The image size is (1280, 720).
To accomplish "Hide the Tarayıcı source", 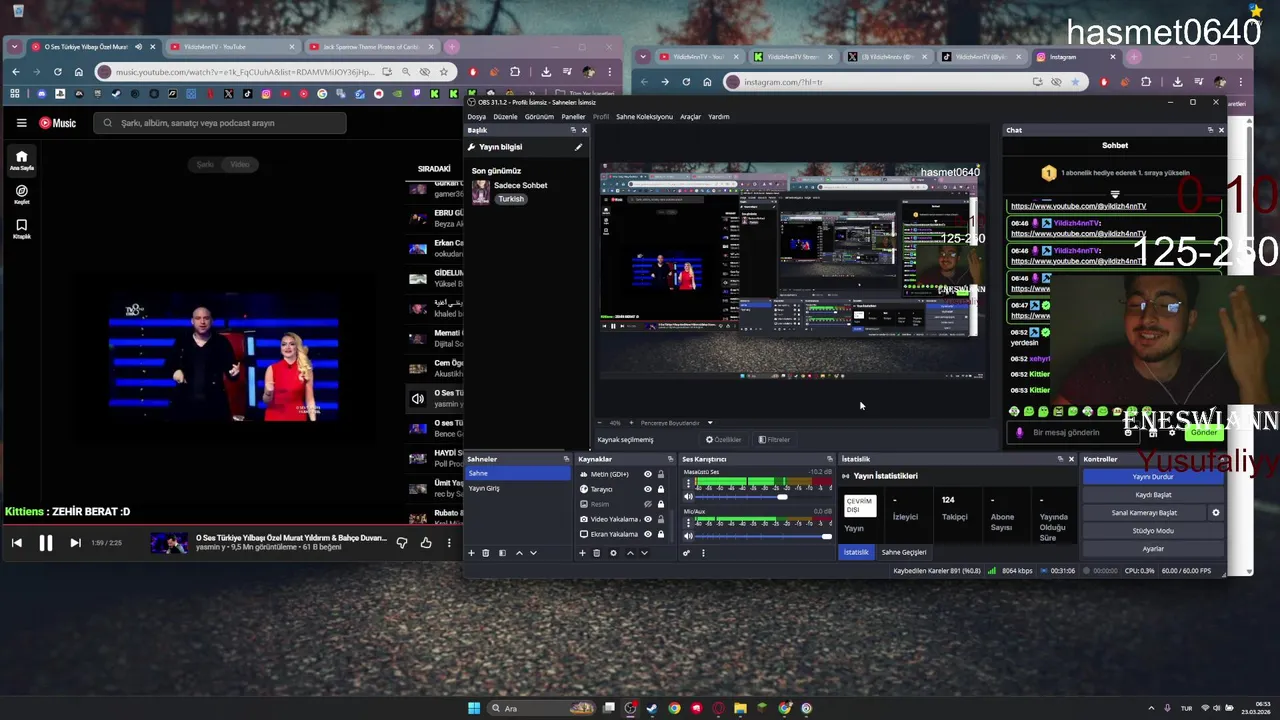I will 648,489.
